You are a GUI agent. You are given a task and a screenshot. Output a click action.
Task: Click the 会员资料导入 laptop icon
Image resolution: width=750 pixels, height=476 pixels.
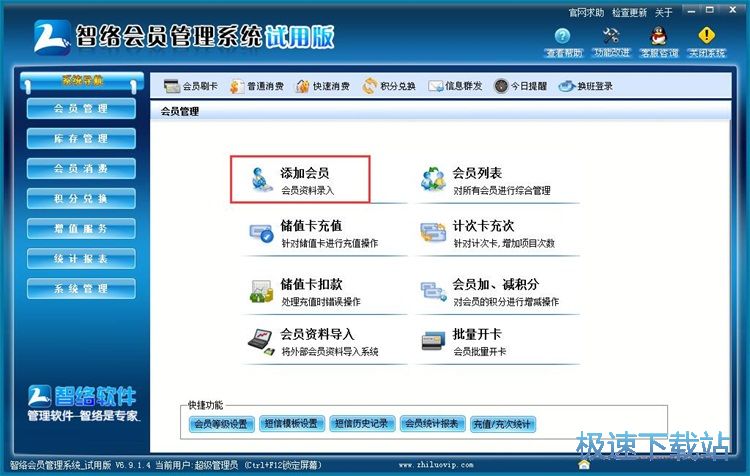tap(261, 342)
